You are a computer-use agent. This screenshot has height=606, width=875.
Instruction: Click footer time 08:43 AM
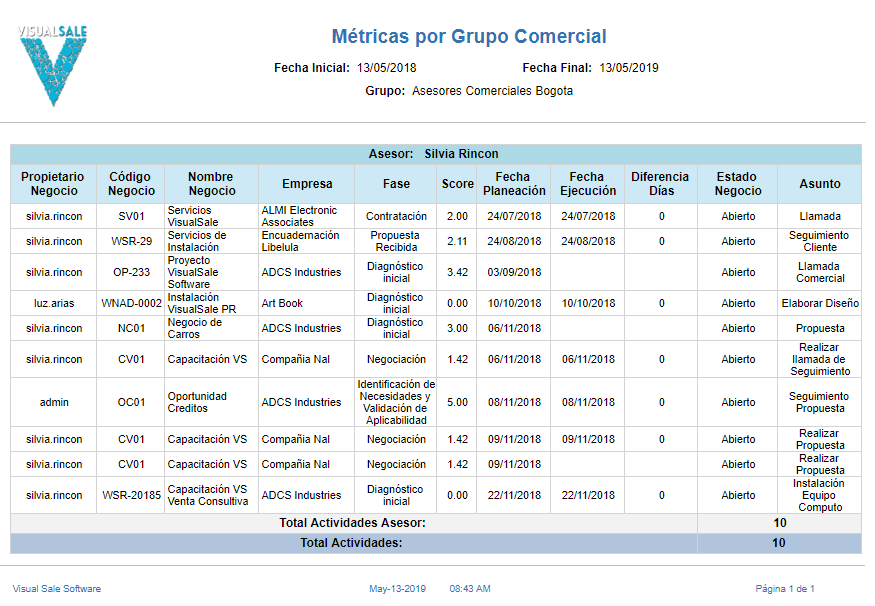coord(470,589)
